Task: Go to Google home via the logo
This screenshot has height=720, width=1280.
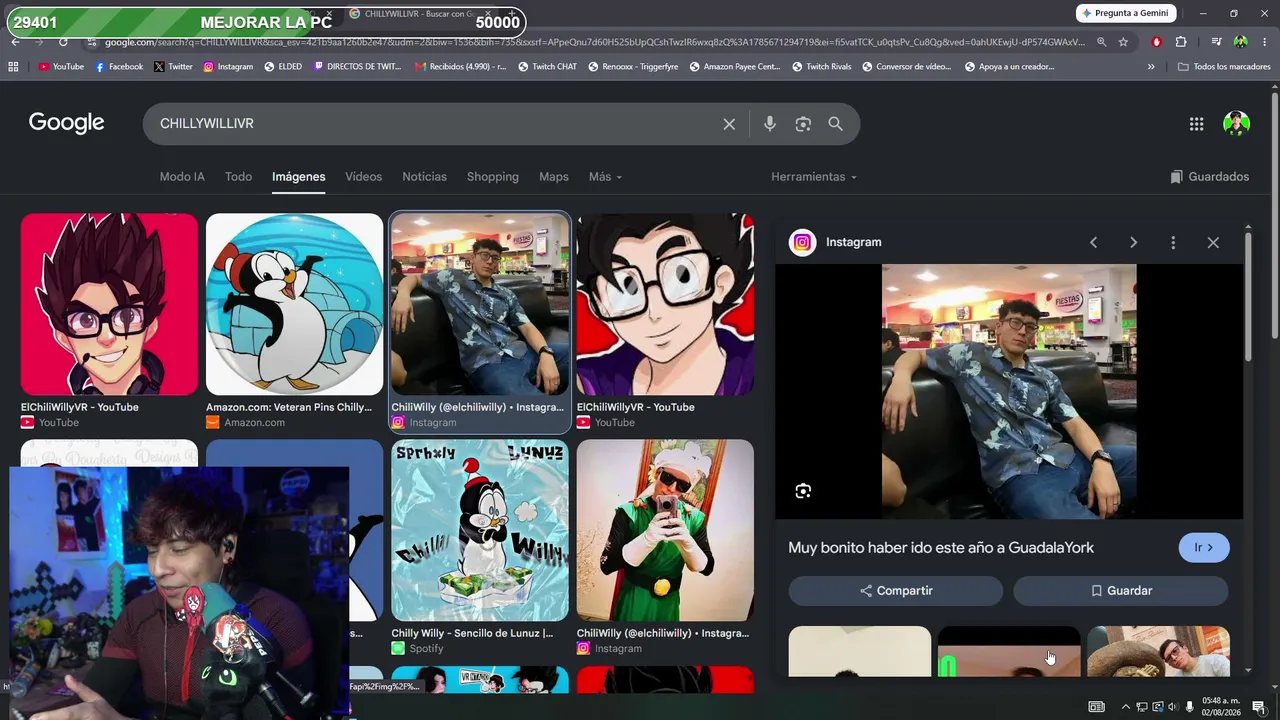Action: pos(67,123)
